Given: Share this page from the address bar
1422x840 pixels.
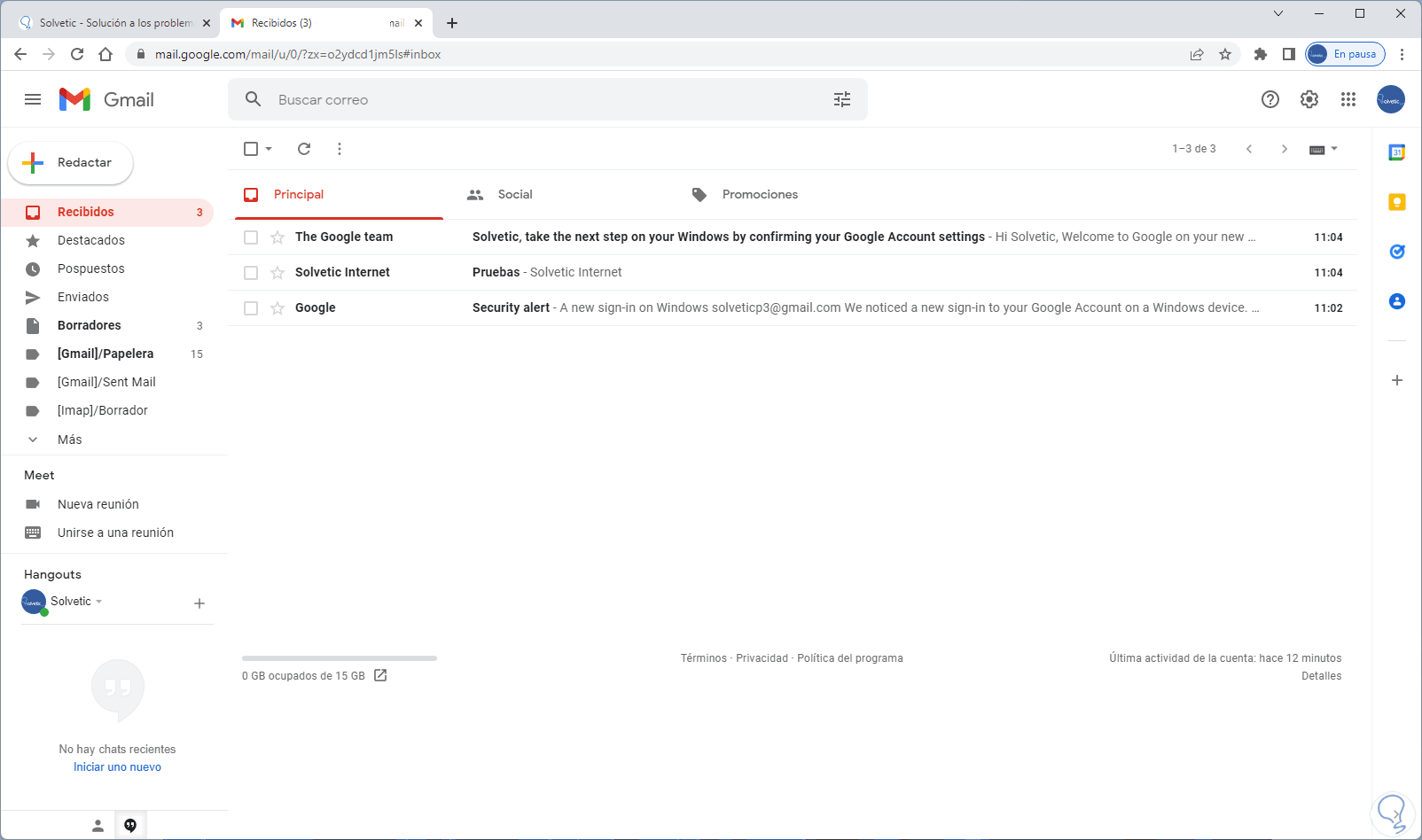Looking at the screenshot, I should (x=1197, y=54).
